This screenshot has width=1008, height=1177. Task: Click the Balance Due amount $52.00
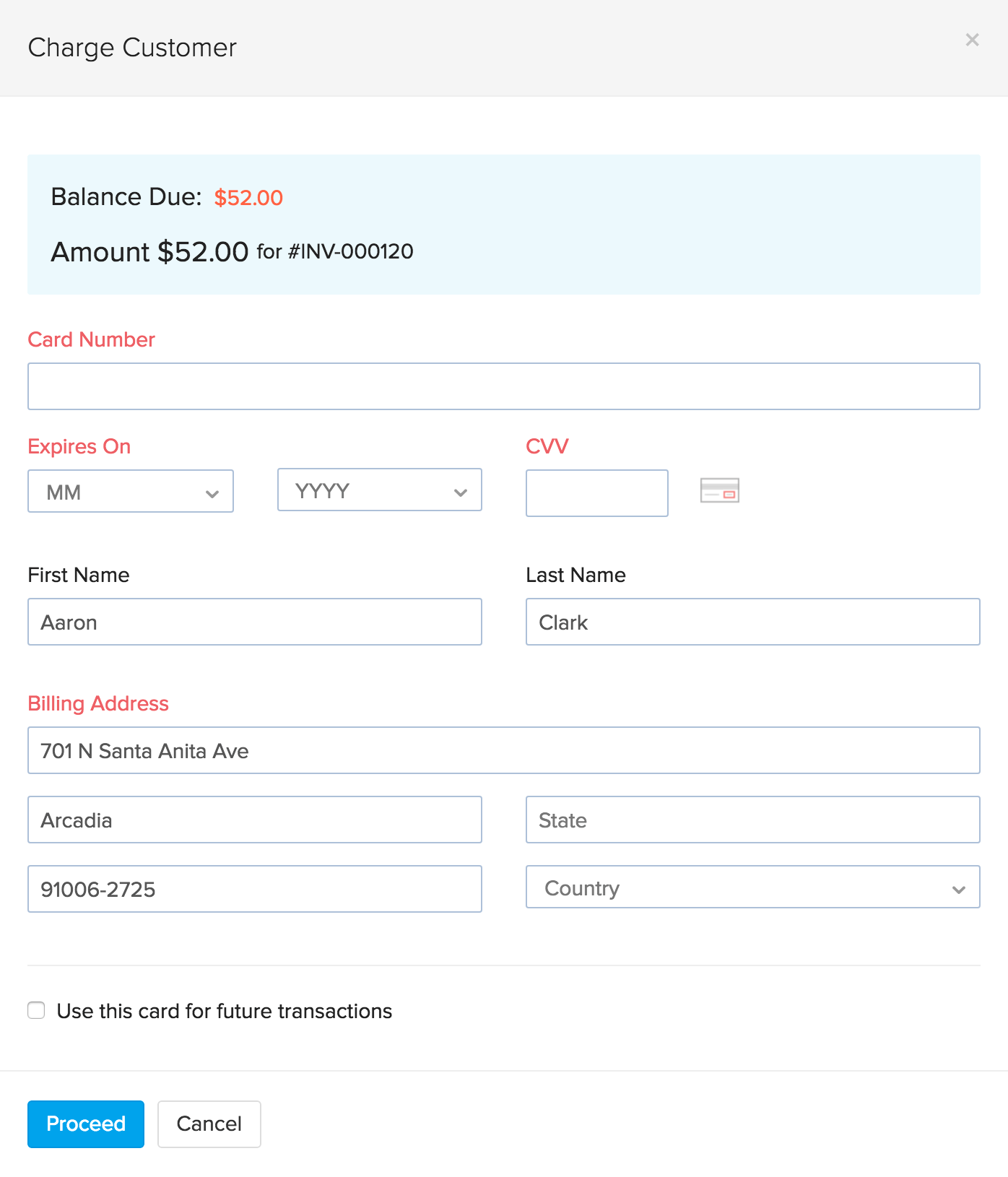[x=248, y=197]
